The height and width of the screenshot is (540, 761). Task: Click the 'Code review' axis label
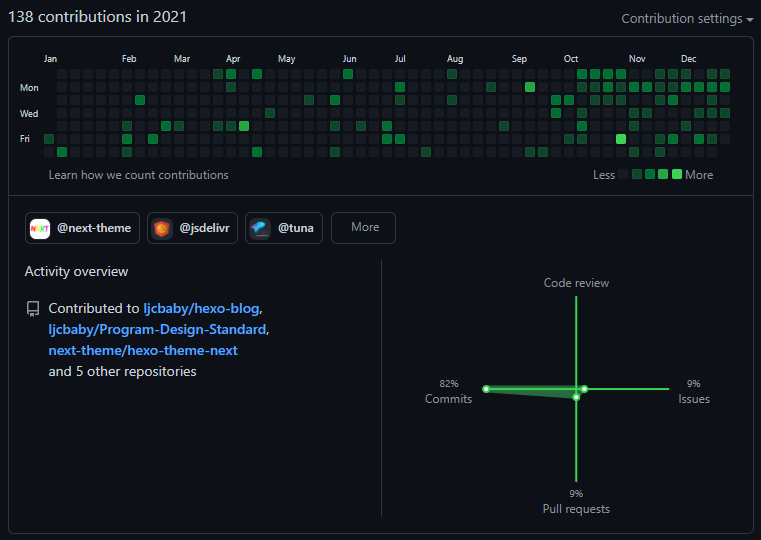576,283
